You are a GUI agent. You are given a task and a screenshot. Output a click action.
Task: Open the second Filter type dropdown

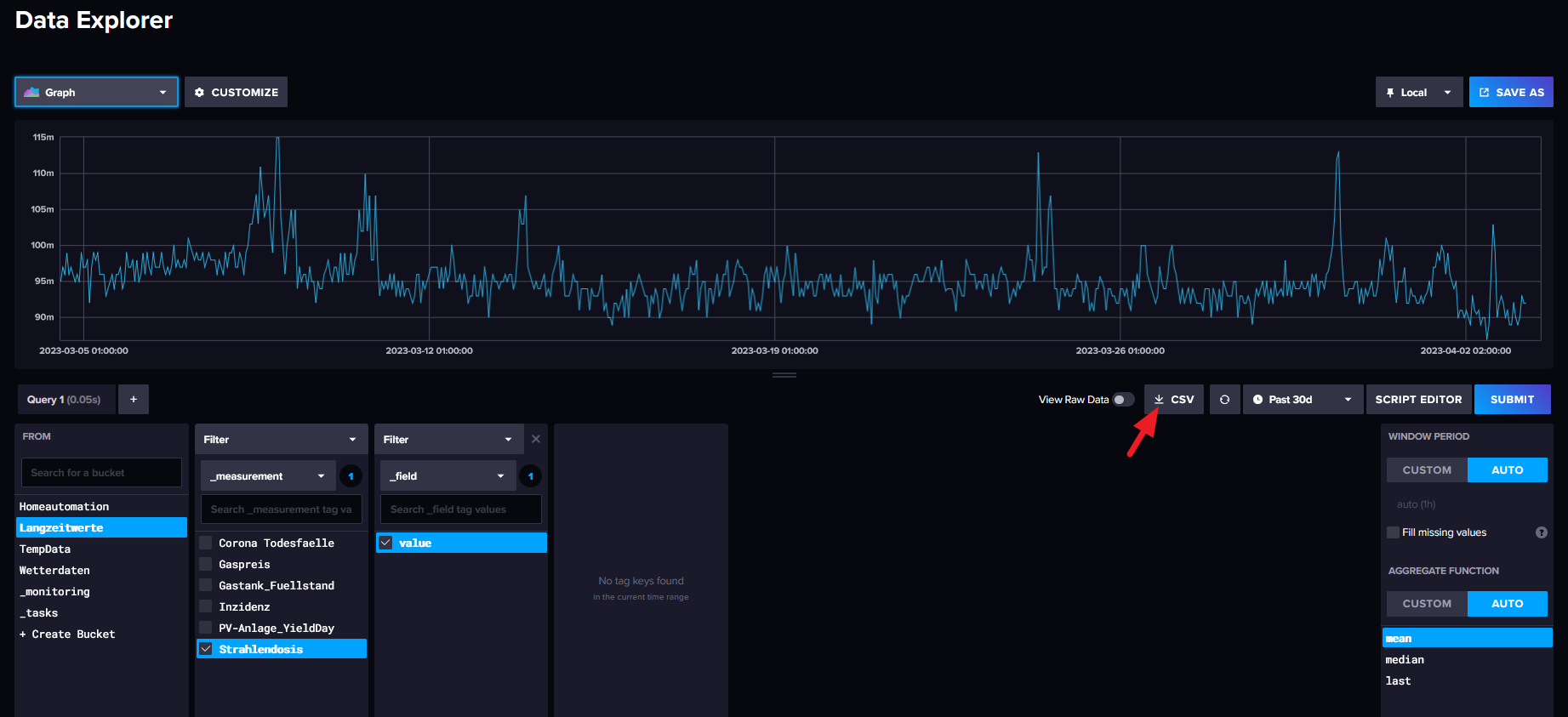[448, 439]
